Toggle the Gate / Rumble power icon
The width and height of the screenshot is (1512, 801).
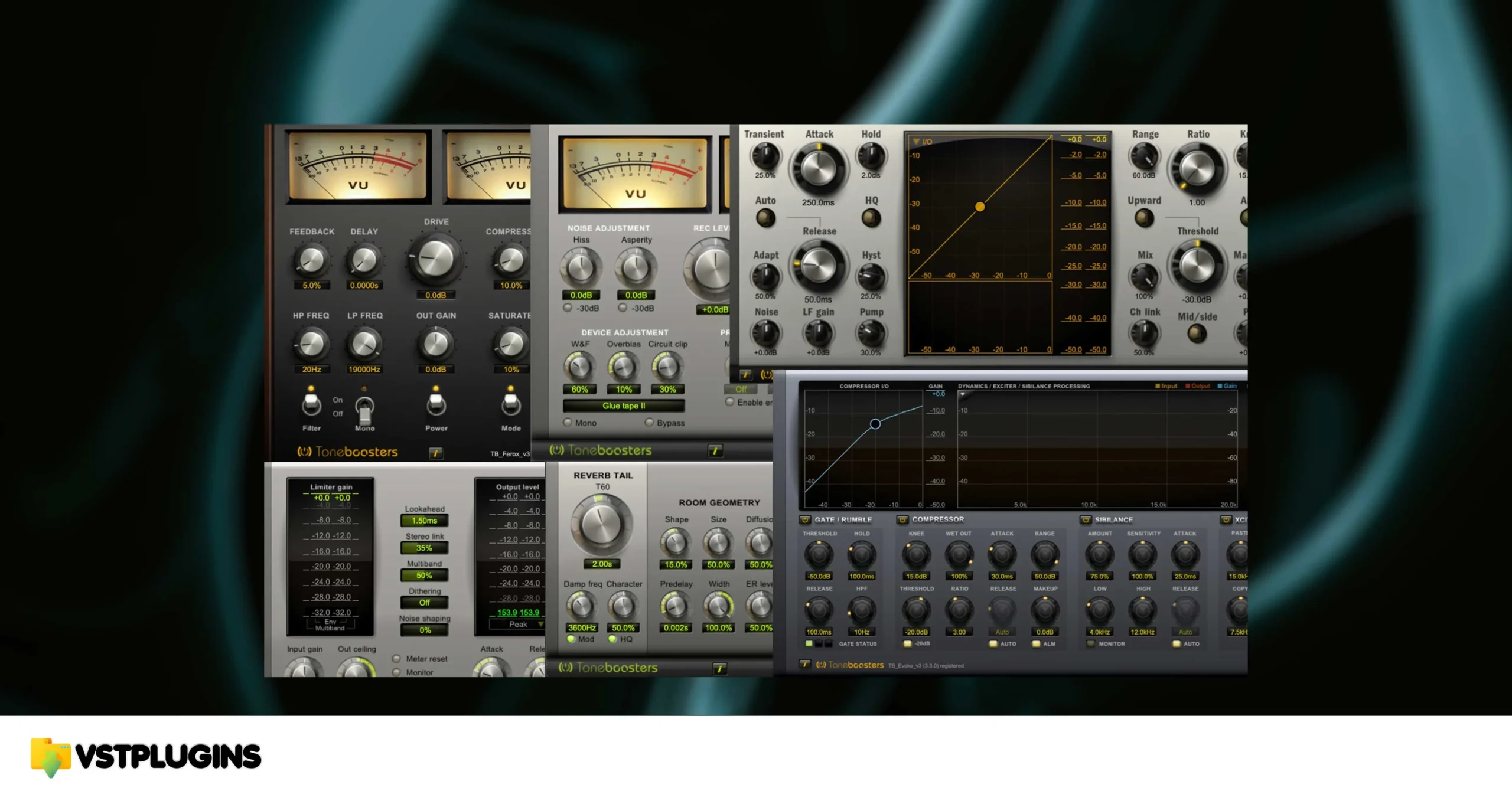click(805, 520)
